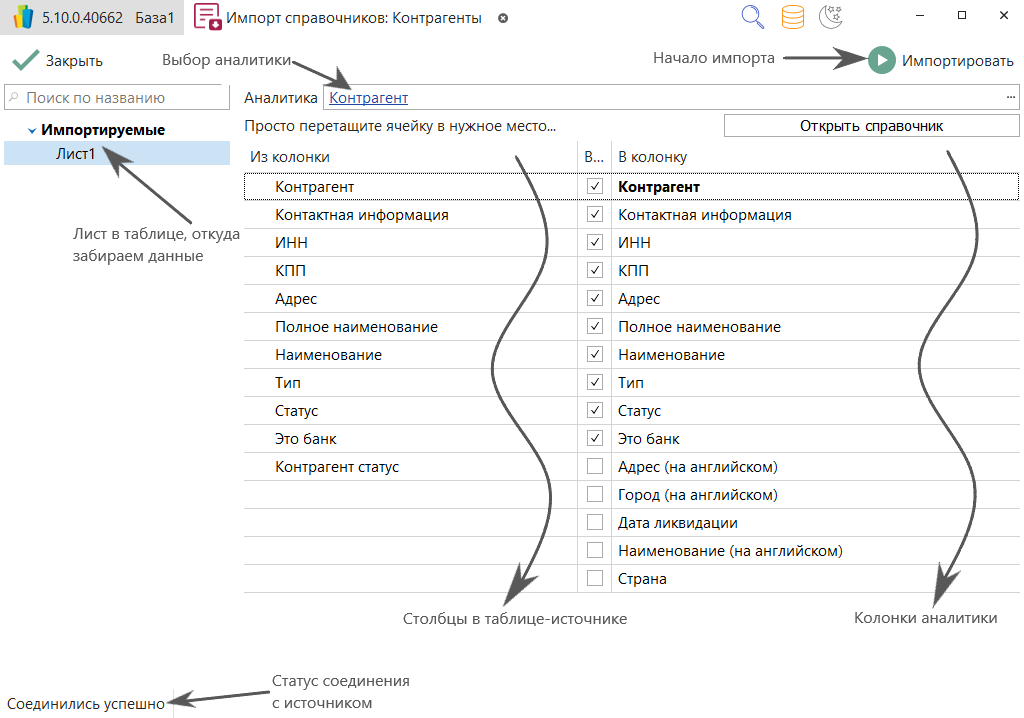Click the magnifying glass search icon

pos(753,17)
